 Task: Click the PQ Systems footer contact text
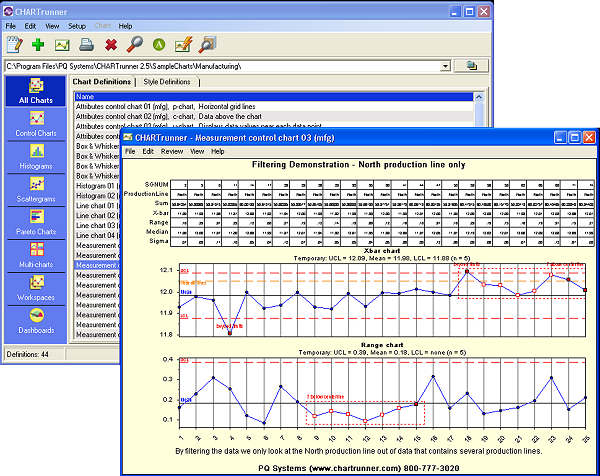point(359,468)
